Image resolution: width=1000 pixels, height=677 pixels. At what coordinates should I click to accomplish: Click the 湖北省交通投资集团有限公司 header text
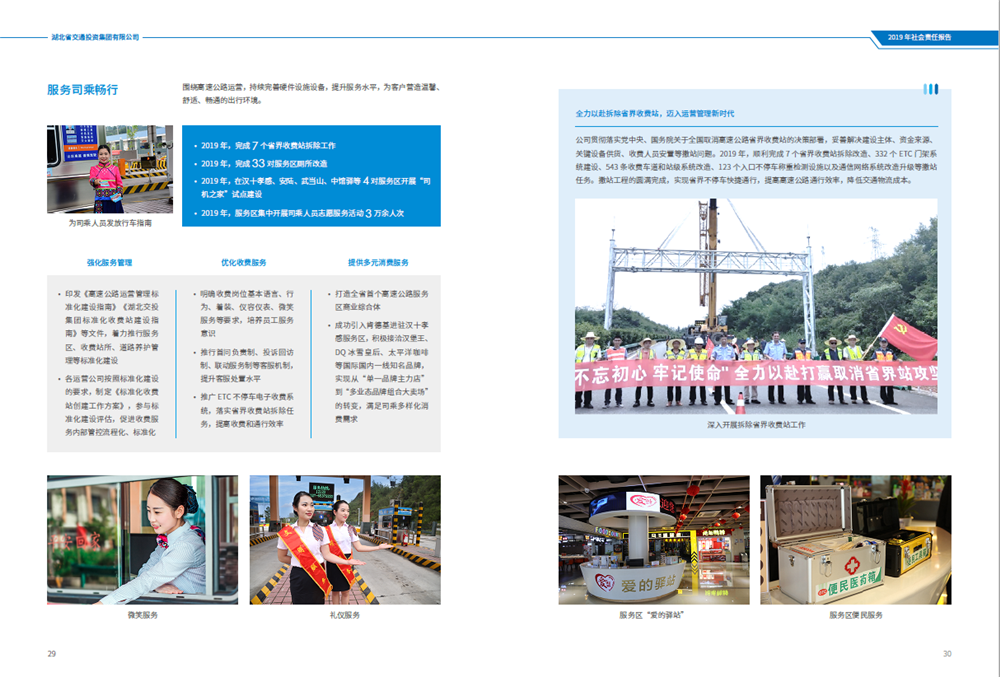click(95, 37)
